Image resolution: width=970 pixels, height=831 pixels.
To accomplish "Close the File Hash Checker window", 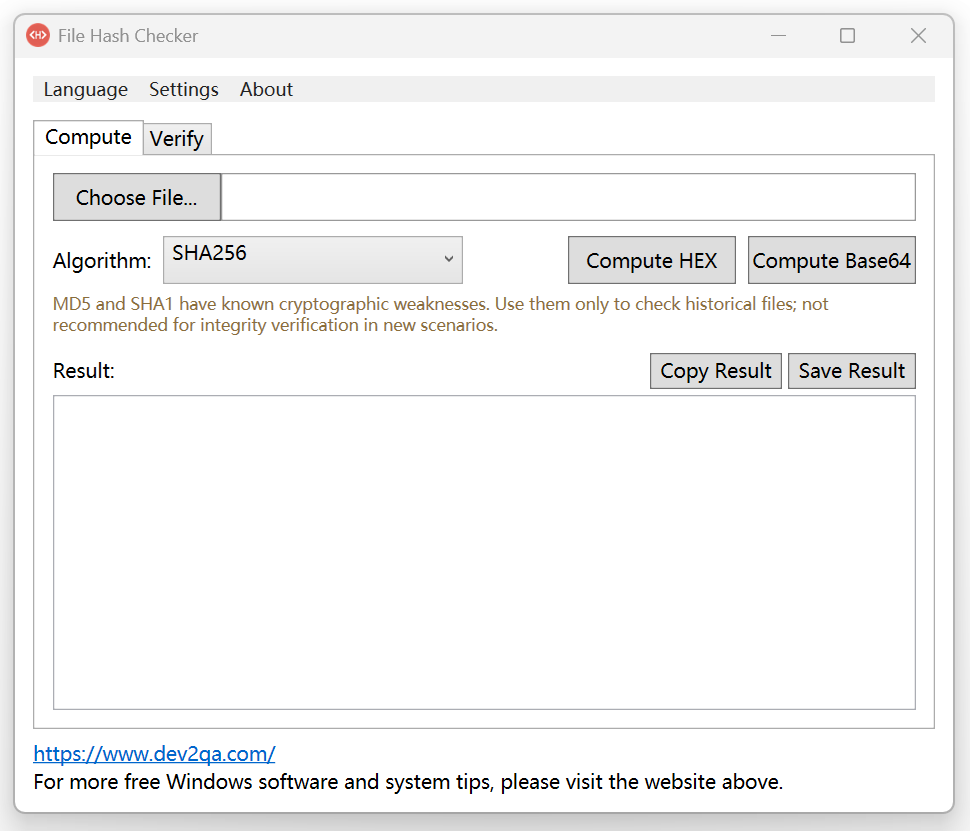I will pyautogui.click(x=918, y=36).
